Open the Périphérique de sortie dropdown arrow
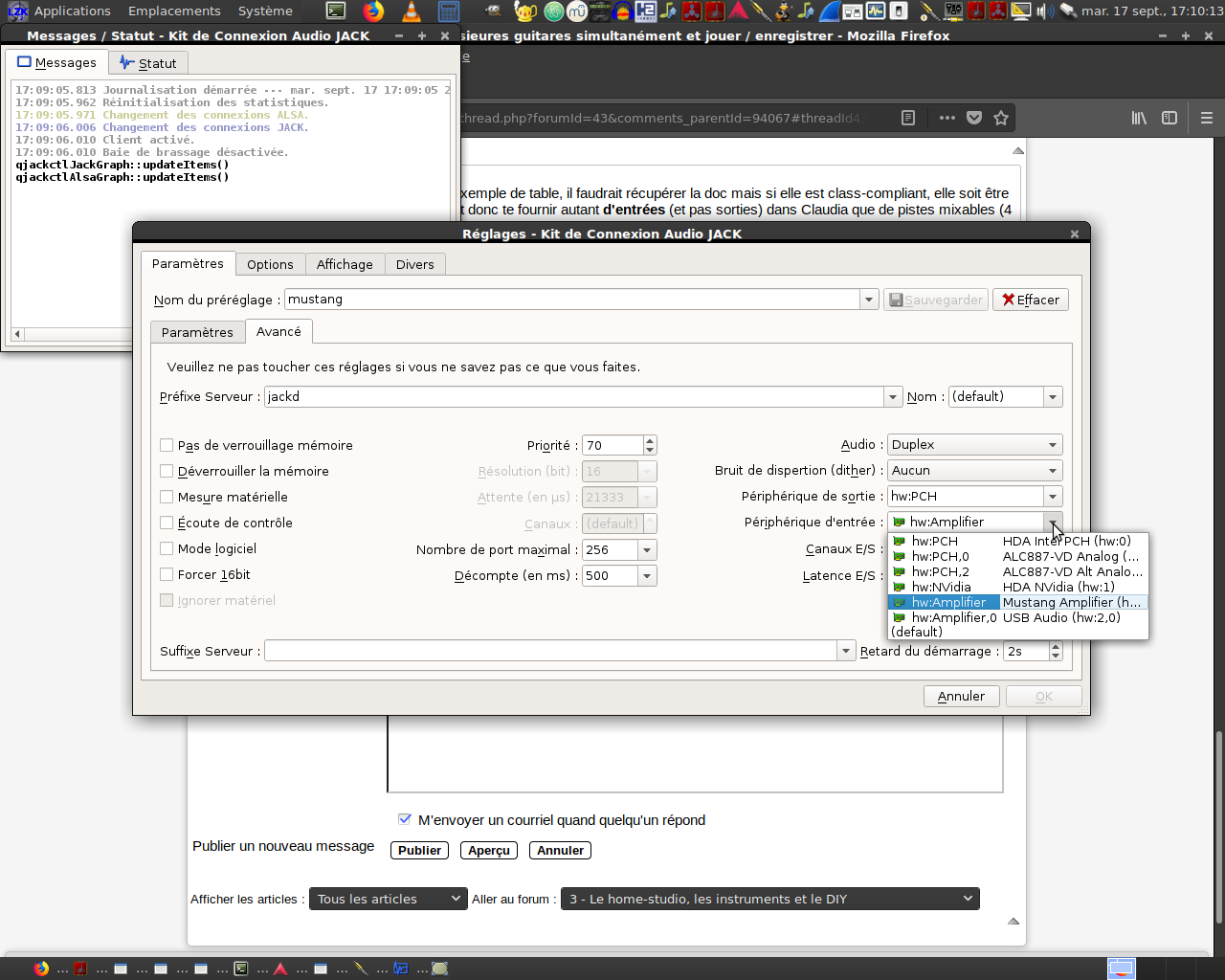 (x=1053, y=497)
